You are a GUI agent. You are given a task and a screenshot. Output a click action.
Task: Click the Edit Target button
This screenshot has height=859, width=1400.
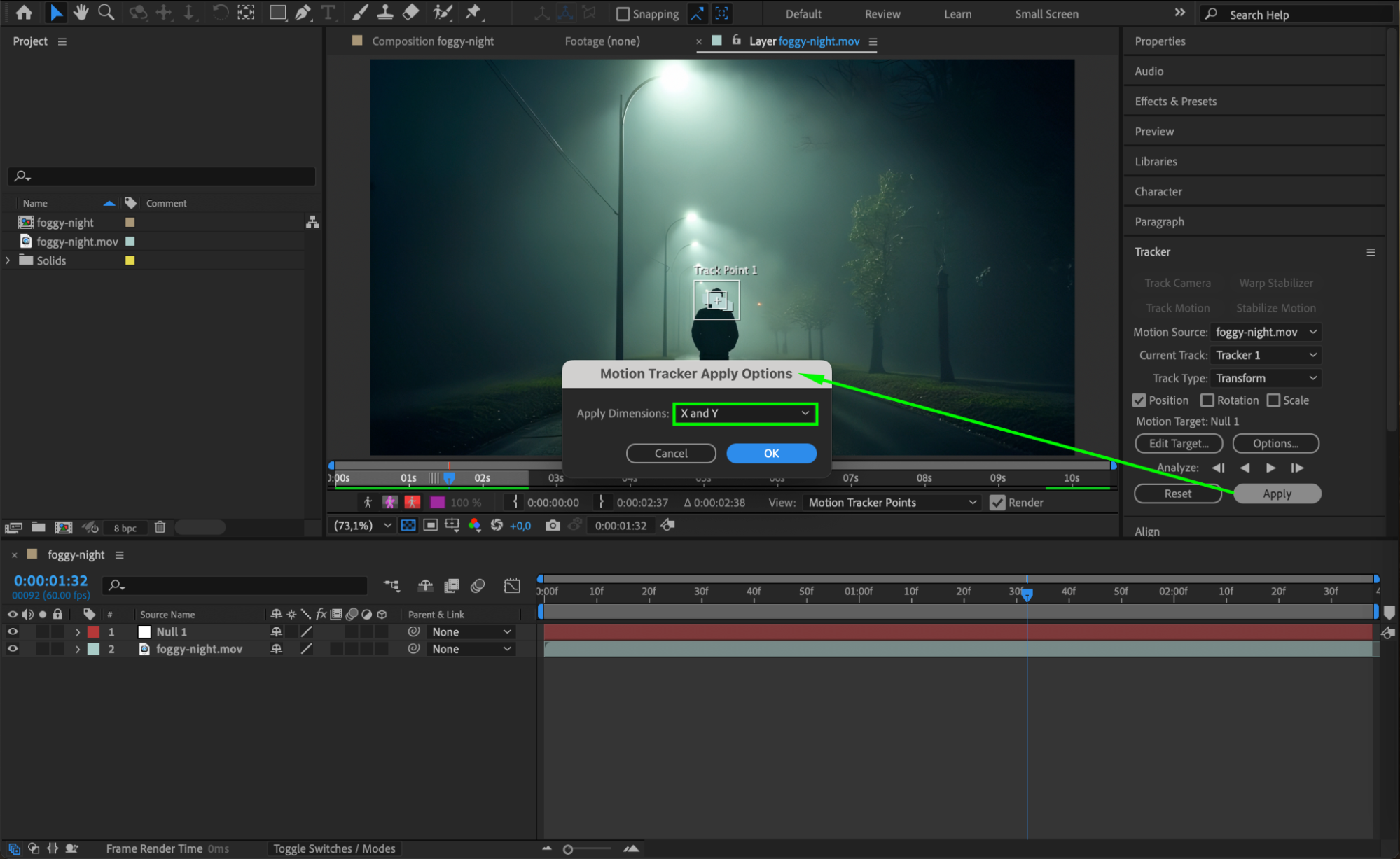[x=1178, y=443]
